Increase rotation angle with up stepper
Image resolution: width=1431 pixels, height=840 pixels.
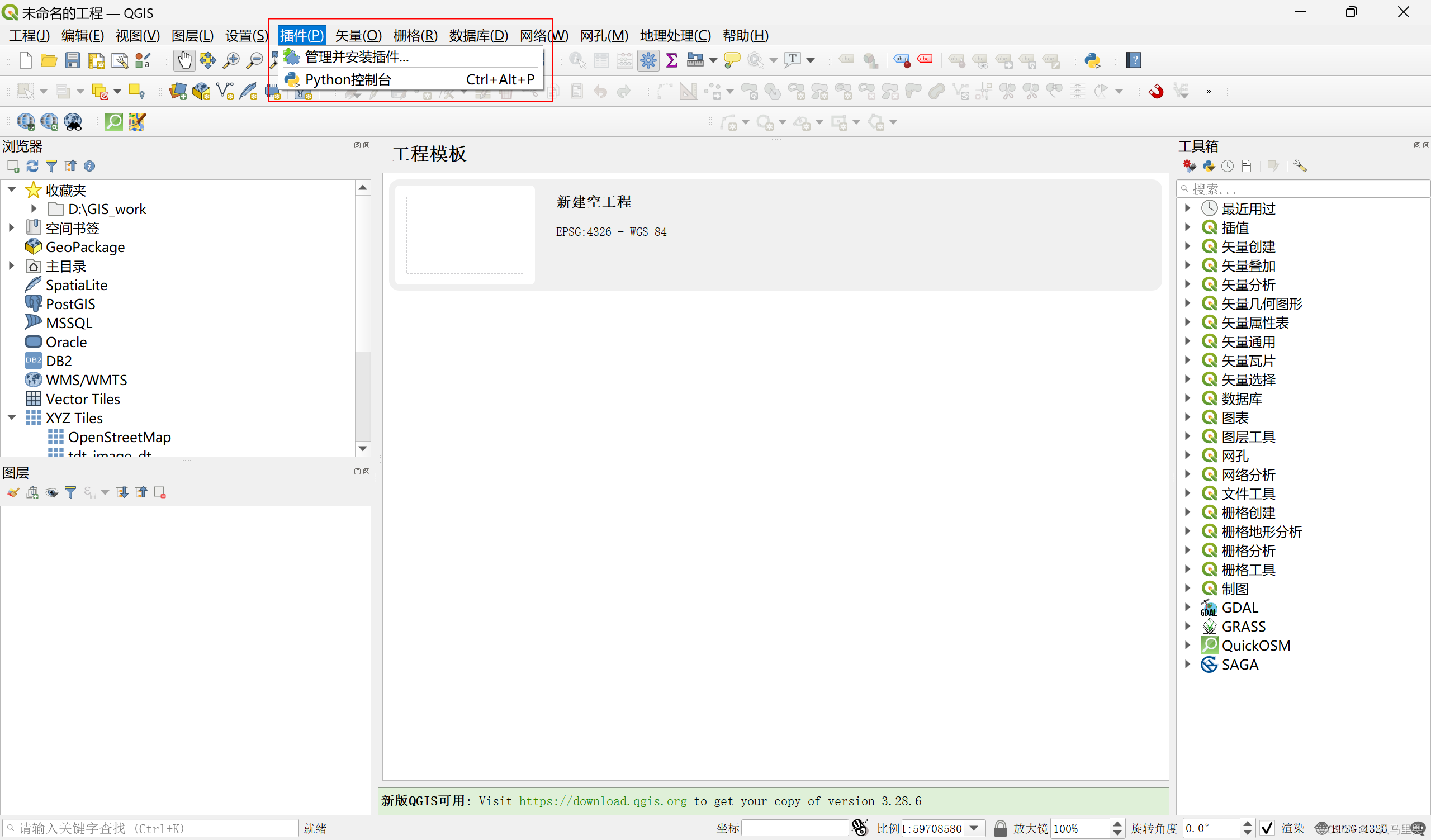coord(1247,824)
